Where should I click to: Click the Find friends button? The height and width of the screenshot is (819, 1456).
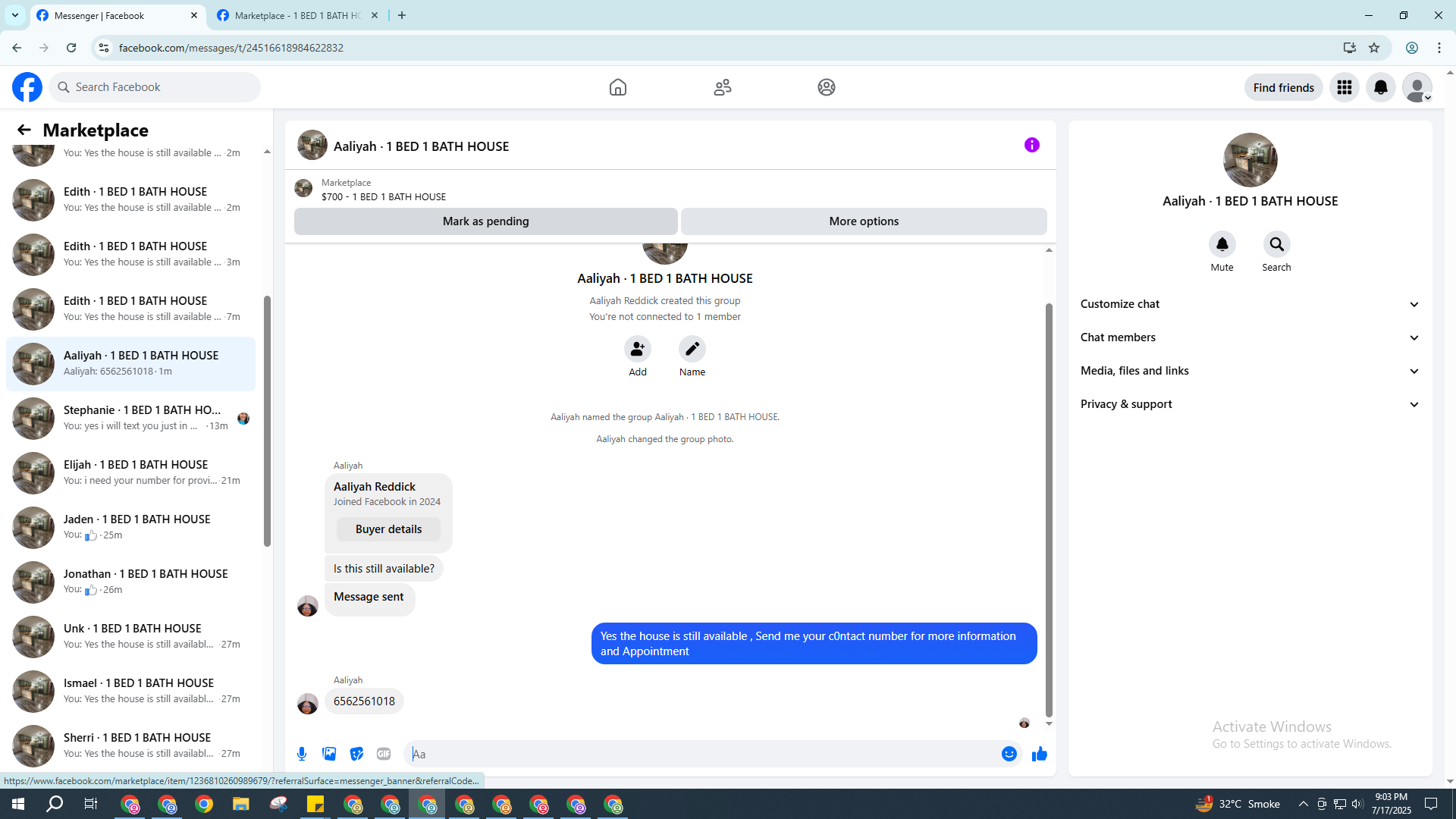click(1284, 87)
